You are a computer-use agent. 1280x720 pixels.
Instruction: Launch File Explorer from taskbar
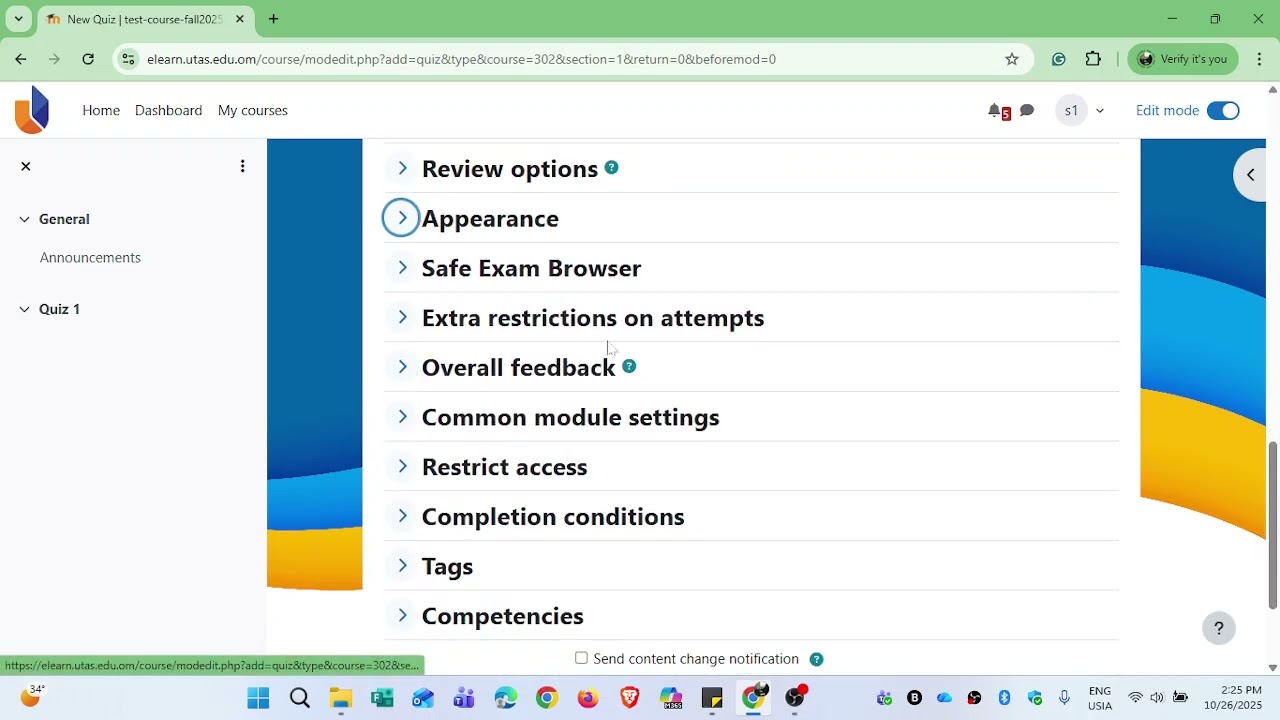(x=341, y=698)
